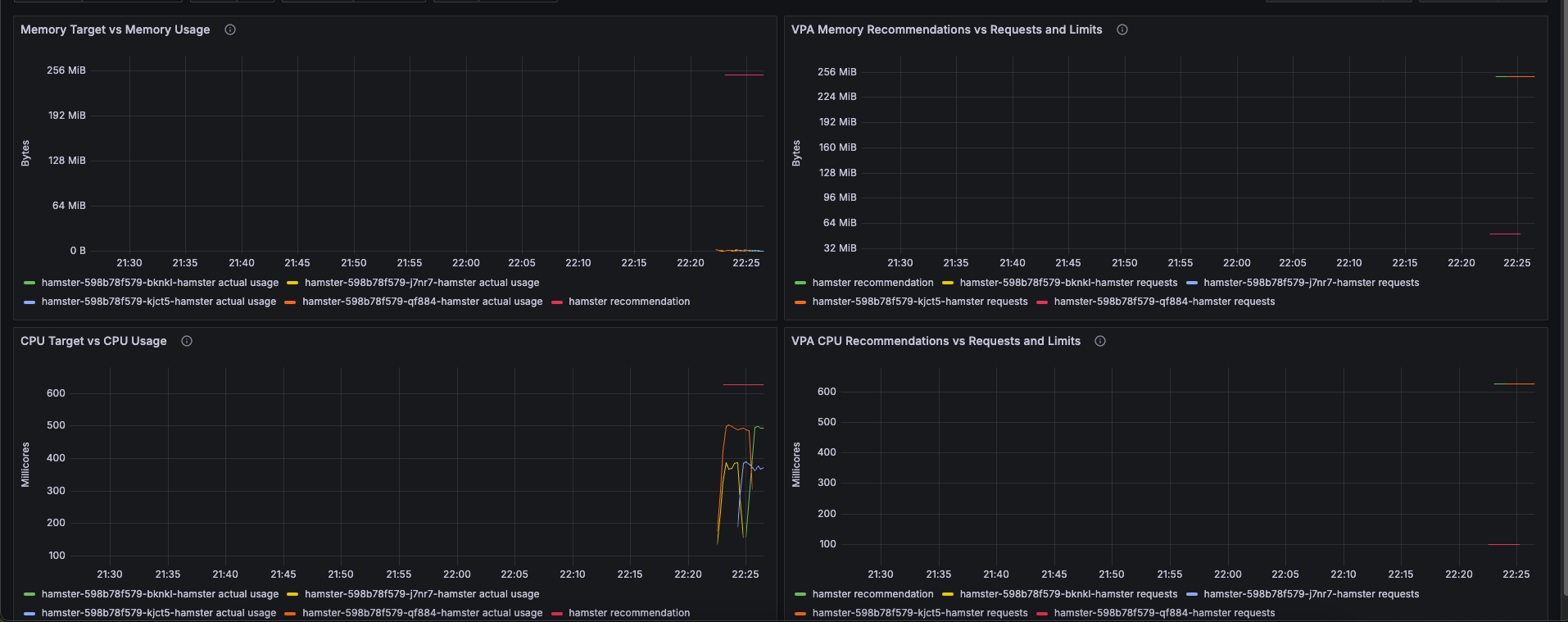Click yellow swatch of j7nr7-hamster CPU actual usage
Screen dimensions: 1568x622
click(292, 594)
